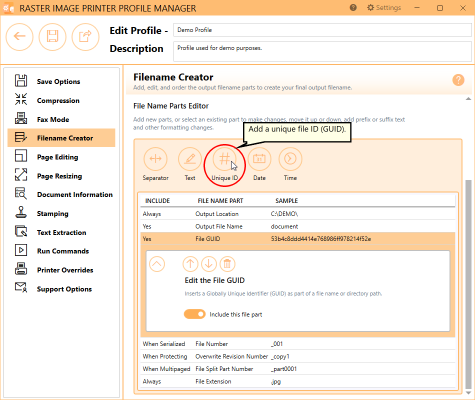The width and height of the screenshot is (475, 400).
Task: Click the orange help icon for Filename Creator
Action: click(x=458, y=80)
